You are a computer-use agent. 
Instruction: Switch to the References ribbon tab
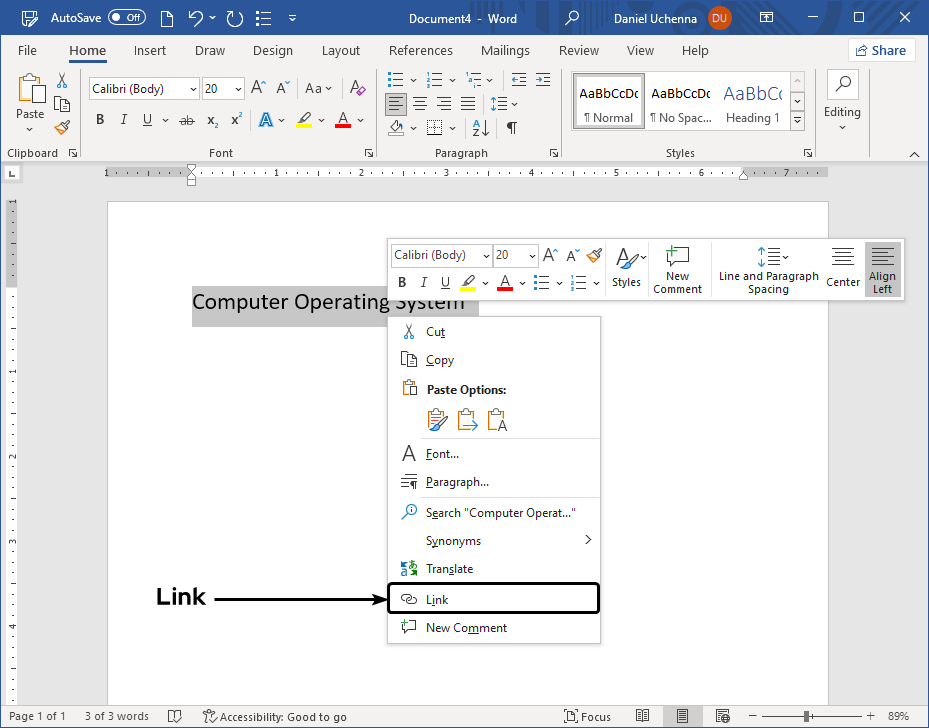[420, 50]
